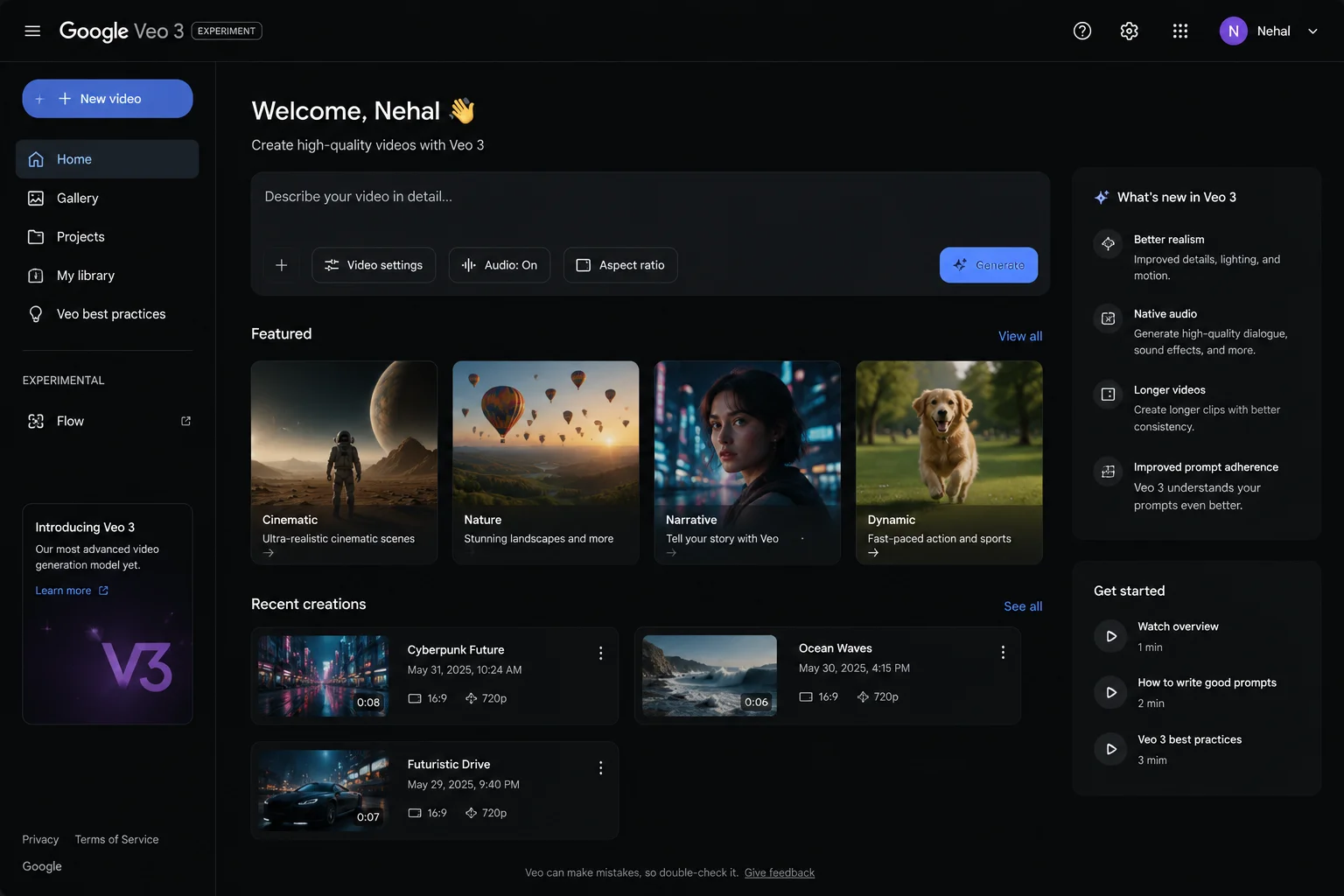The width and height of the screenshot is (1344, 896).
Task: Open Projects in the sidebar
Action: coord(108,237)
